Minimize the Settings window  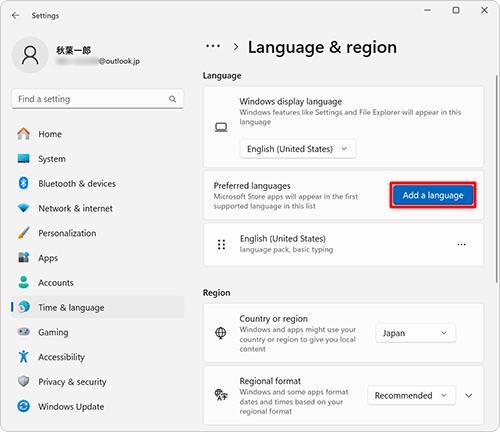tap(427, 10)
